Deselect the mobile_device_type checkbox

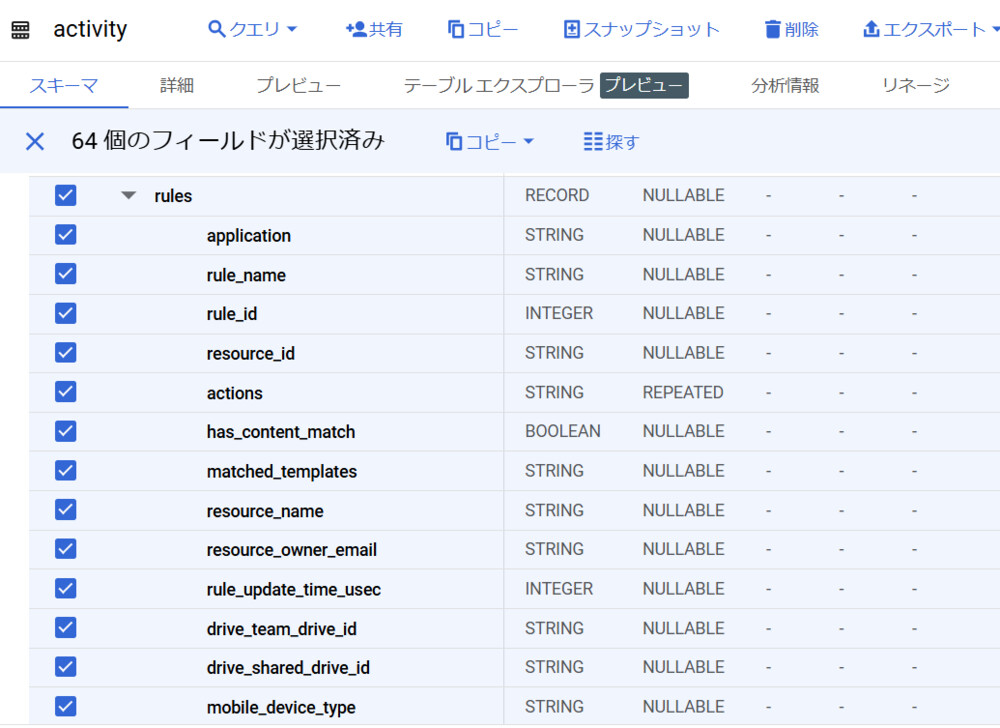(x=66, y=706)
